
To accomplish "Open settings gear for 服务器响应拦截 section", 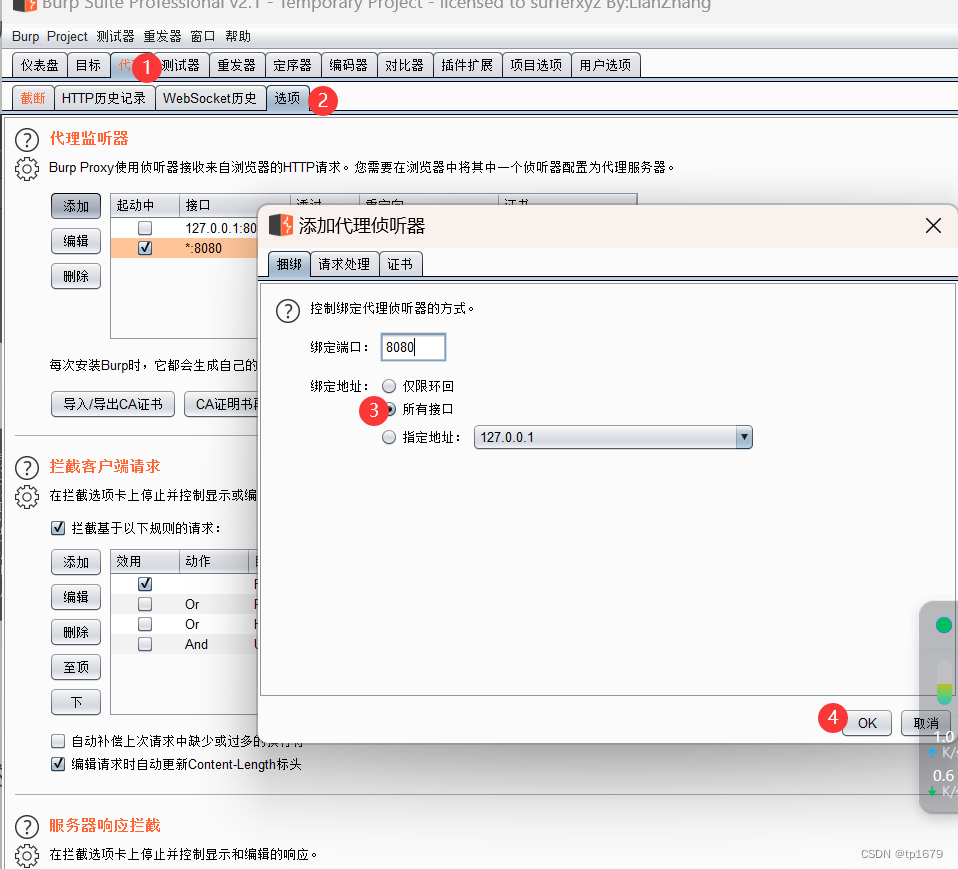I will pyautogui.click(x=27, y=856).
